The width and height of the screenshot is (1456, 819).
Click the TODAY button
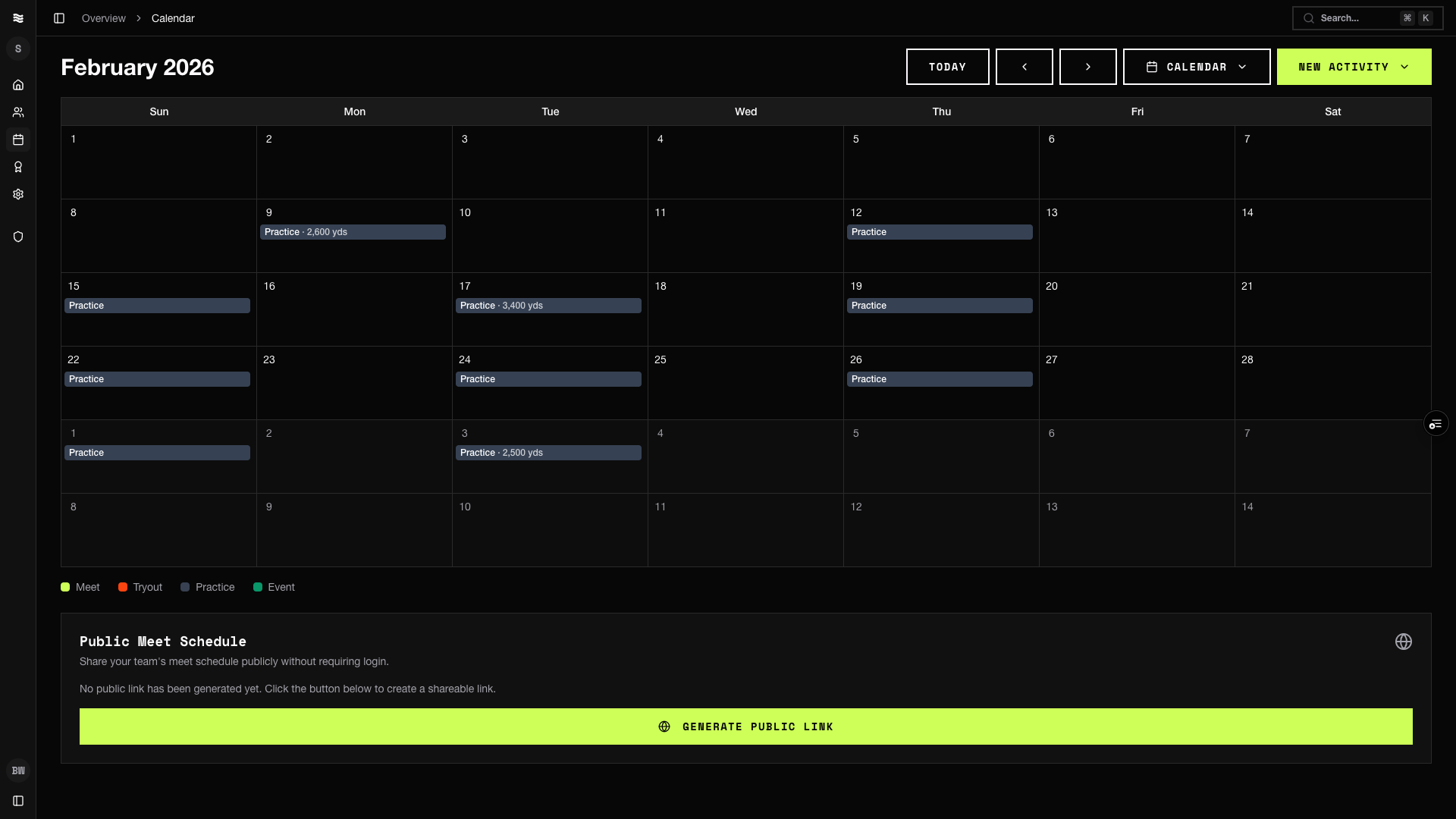(x=948, y=67)
